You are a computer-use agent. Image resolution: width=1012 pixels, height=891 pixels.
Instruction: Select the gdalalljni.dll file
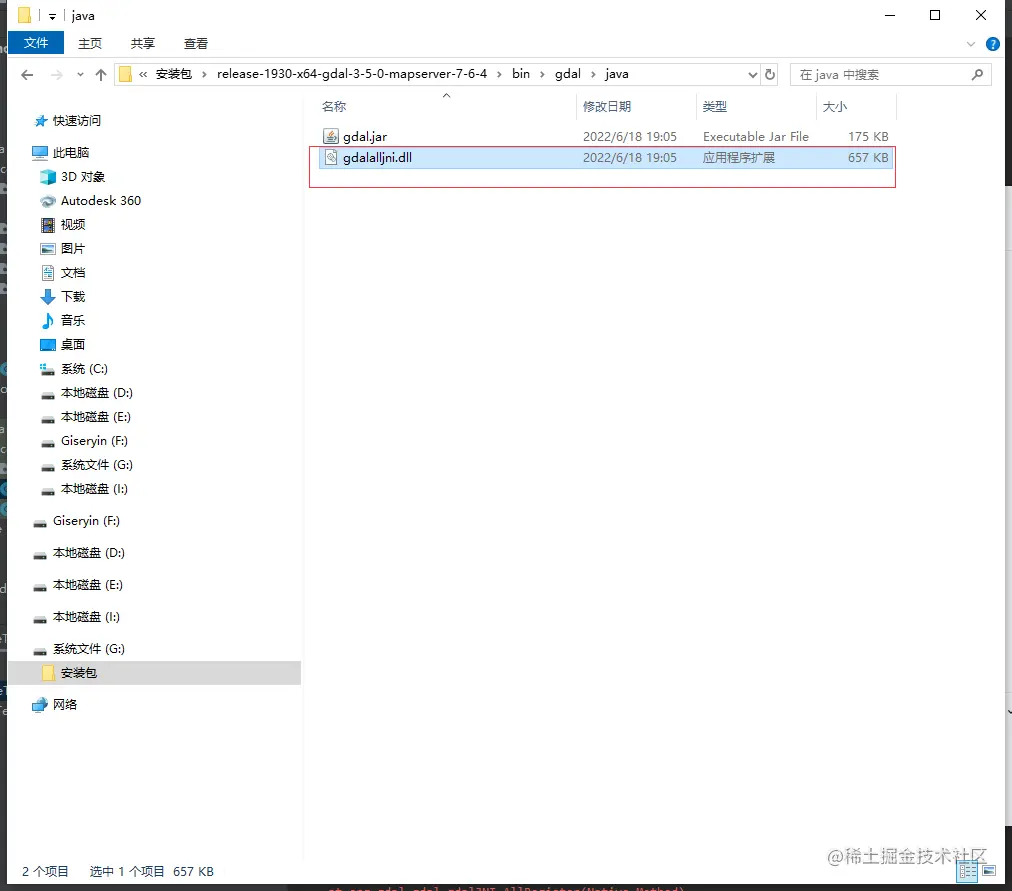coord(605,158)
